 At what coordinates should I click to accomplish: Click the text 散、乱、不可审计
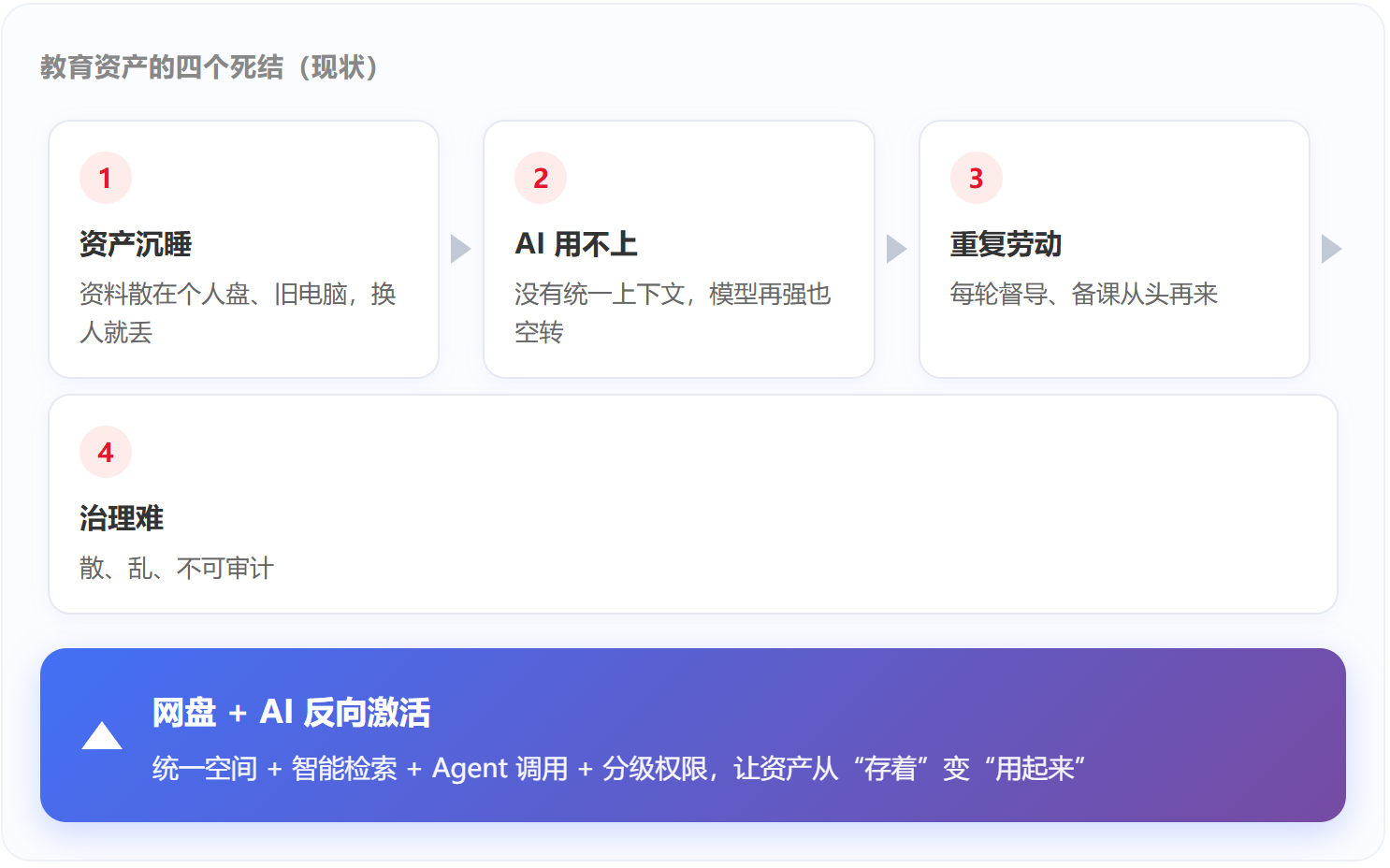click(177, 568)
